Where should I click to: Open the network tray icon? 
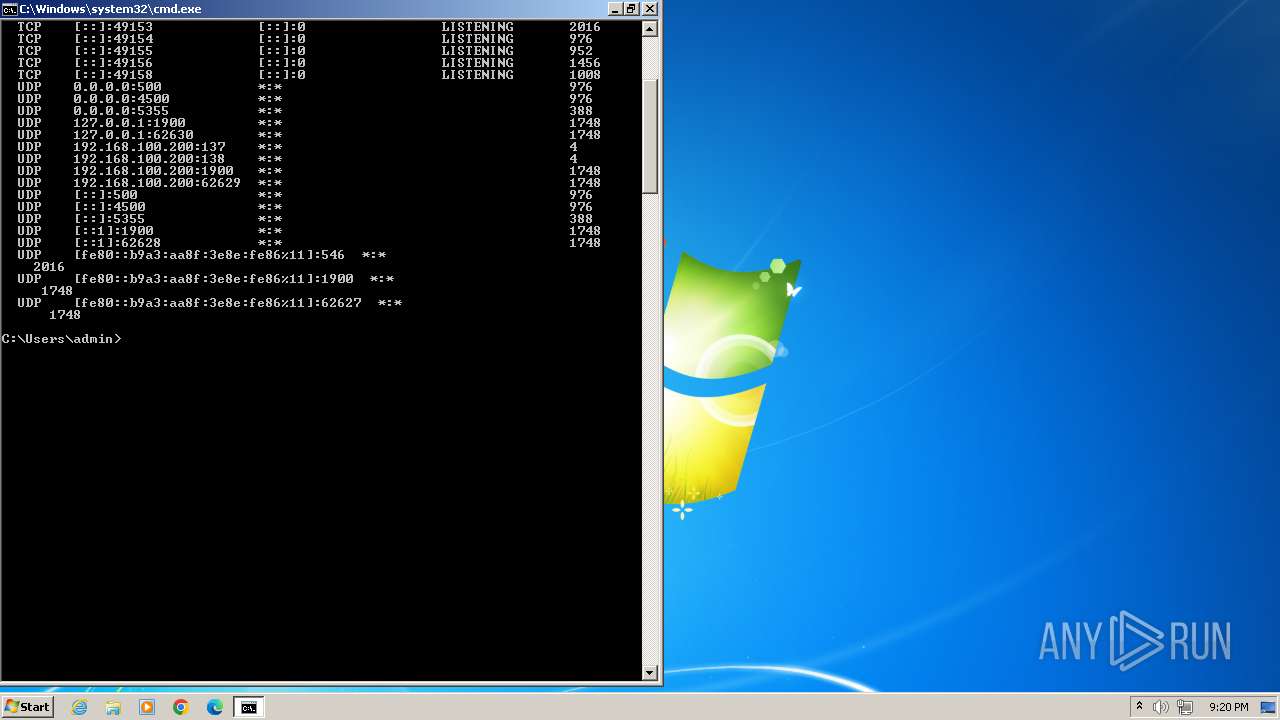point(1186,707)
